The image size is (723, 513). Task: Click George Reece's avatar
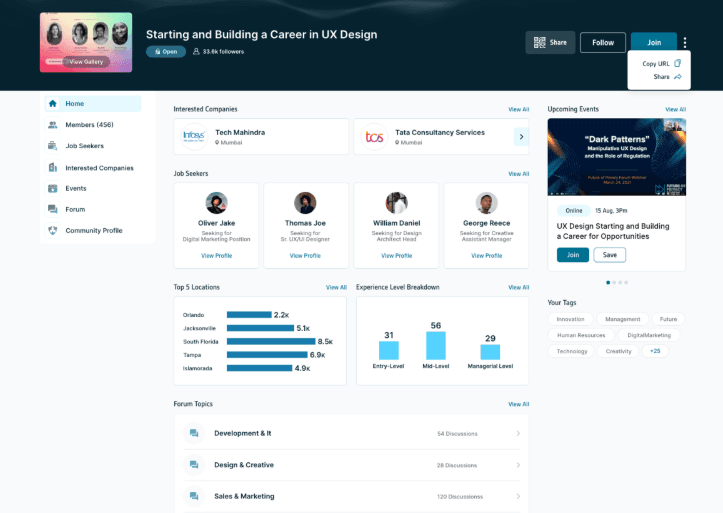click(x=486, y=203)
